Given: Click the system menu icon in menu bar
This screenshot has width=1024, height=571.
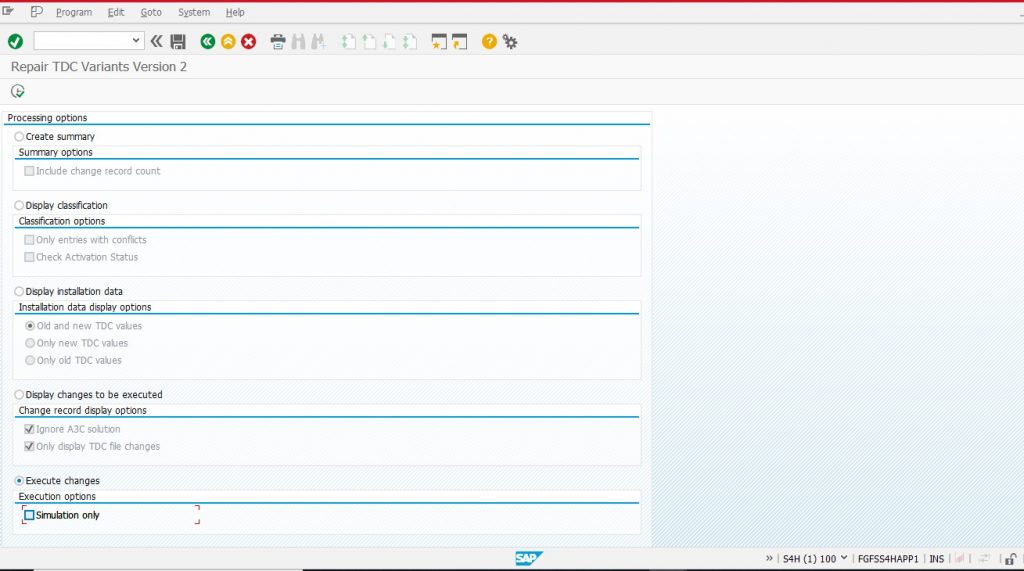Looking at the screenshot, I should tap(8, 12).
